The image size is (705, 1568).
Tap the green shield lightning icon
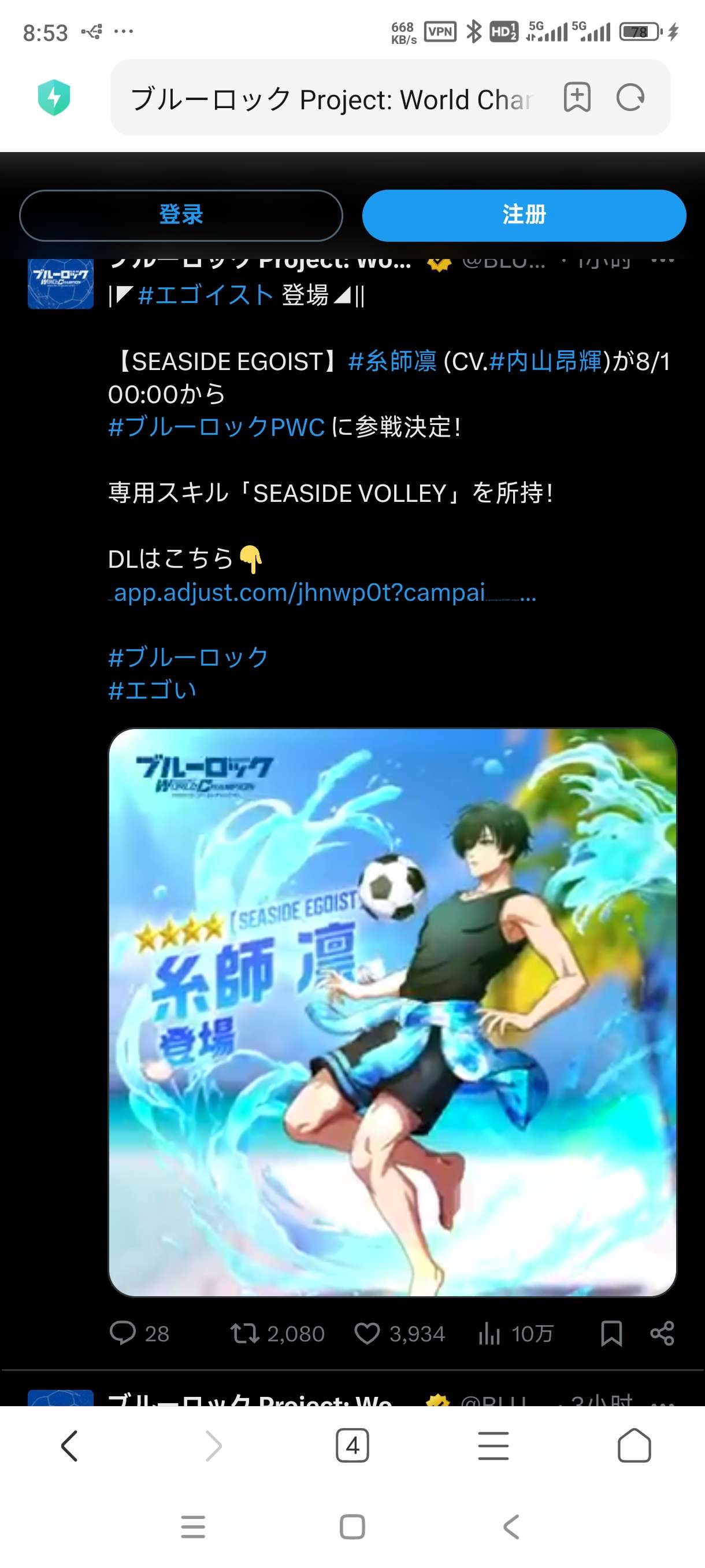[54, 97]
